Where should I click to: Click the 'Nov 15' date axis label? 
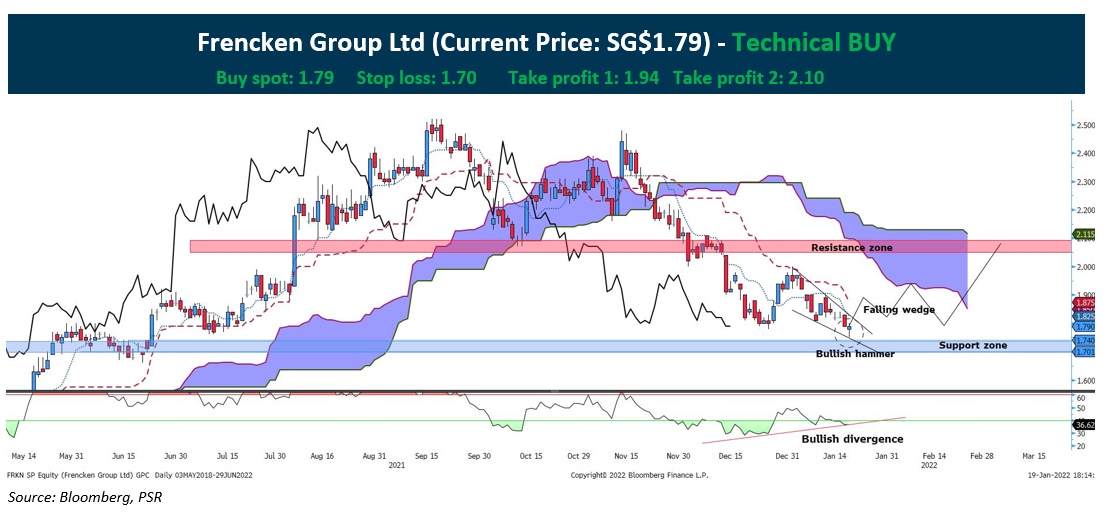[x=628, y=456]
